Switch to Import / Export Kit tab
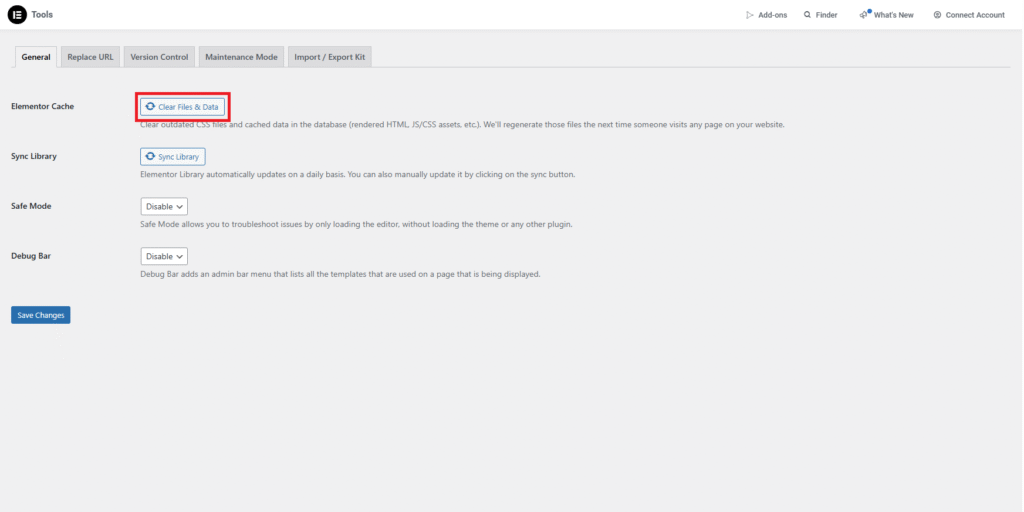This screenshot has width=1024, height=512. [x=329, y=57]
